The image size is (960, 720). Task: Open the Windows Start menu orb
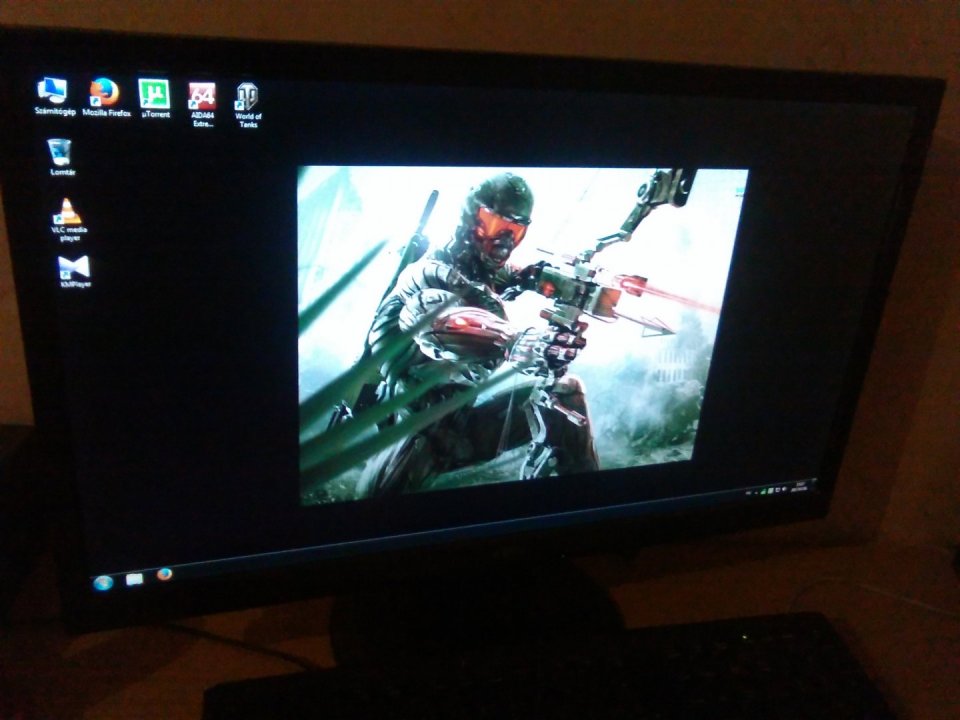coord(103,582)
